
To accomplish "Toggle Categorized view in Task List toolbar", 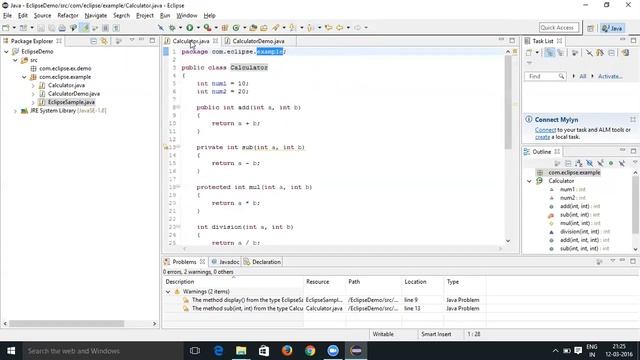I will [x=550, y=53].
